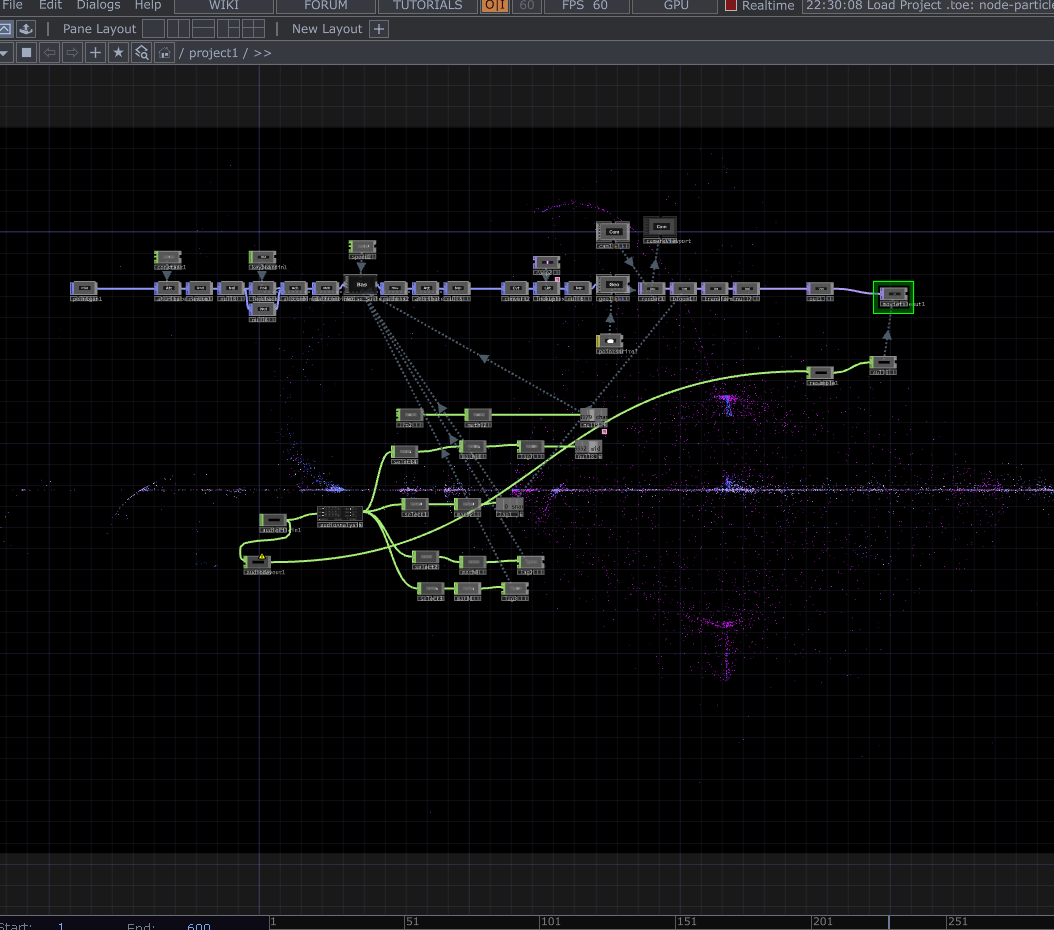This screenshot has width=1054, height=930.
Task: Click the operator search magnifier icon
Action: pos(141,52)
